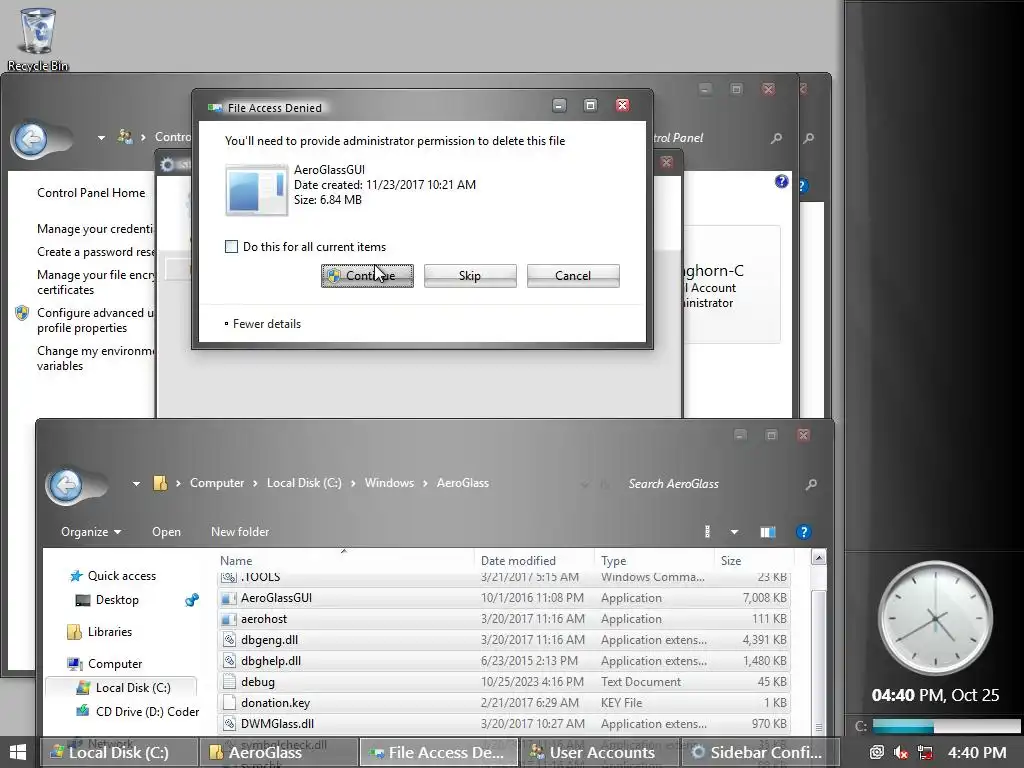Sort files by the Name column
This screenshot has height=768, width=1024.
[345, 560]
